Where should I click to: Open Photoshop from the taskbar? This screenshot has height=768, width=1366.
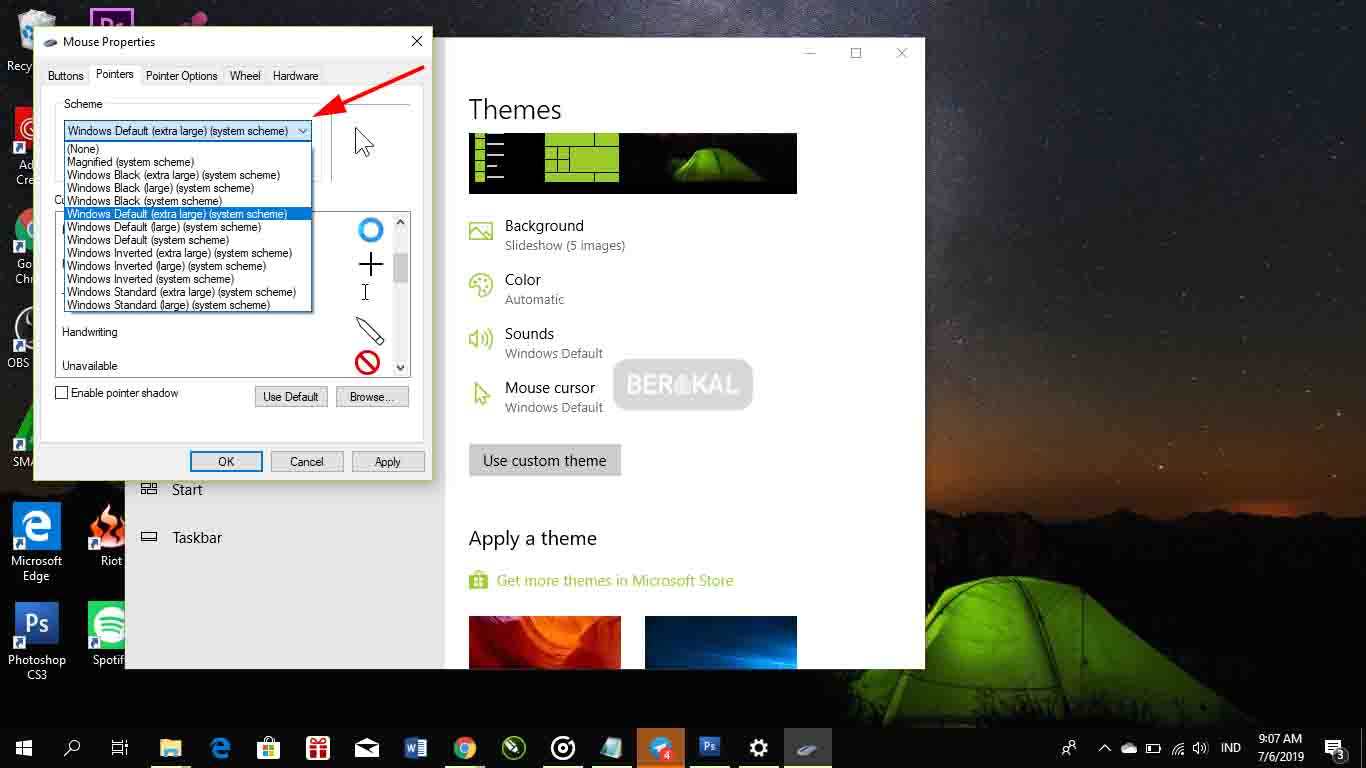point(710,748)
